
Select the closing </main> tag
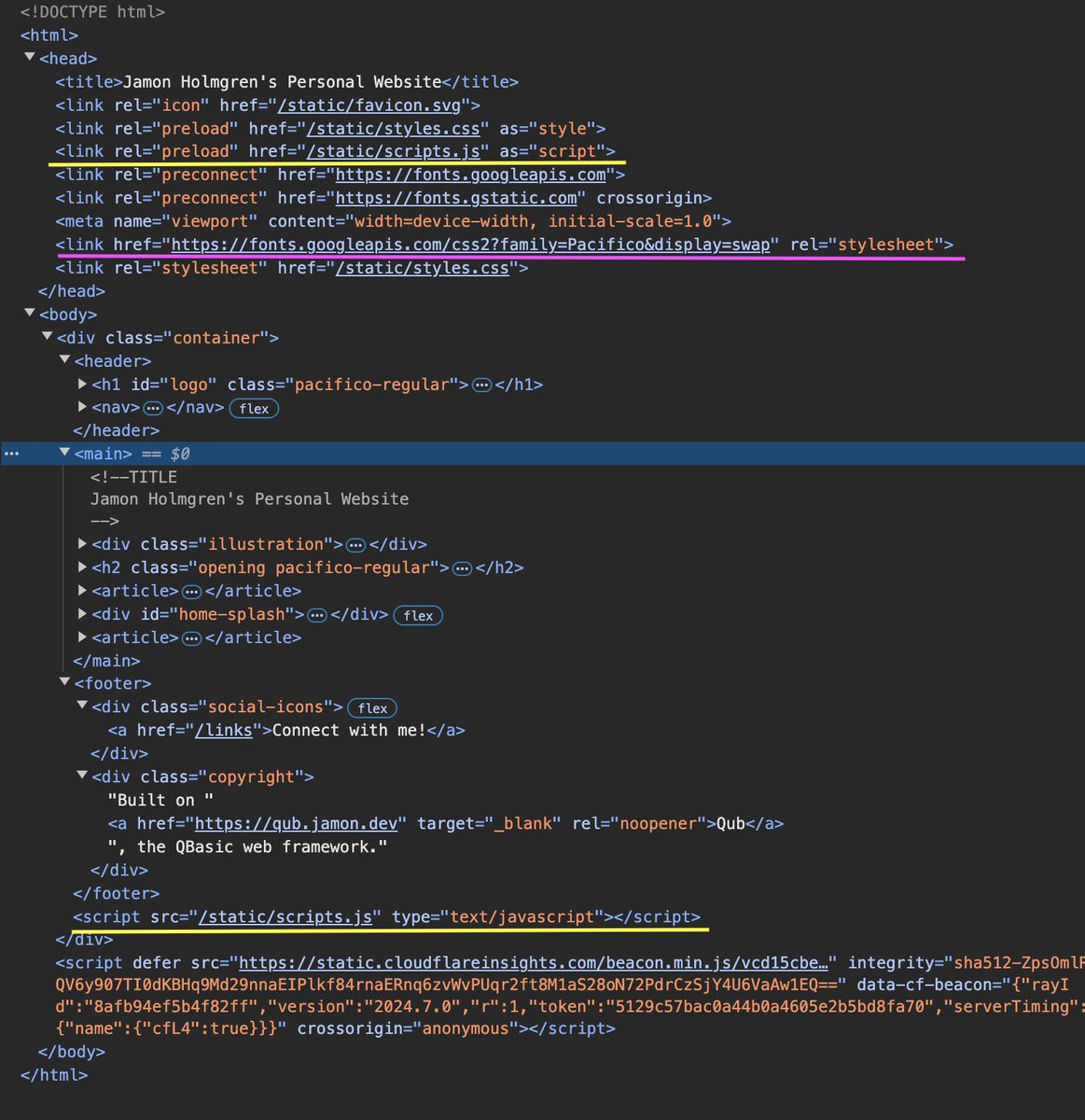(106, 661)
